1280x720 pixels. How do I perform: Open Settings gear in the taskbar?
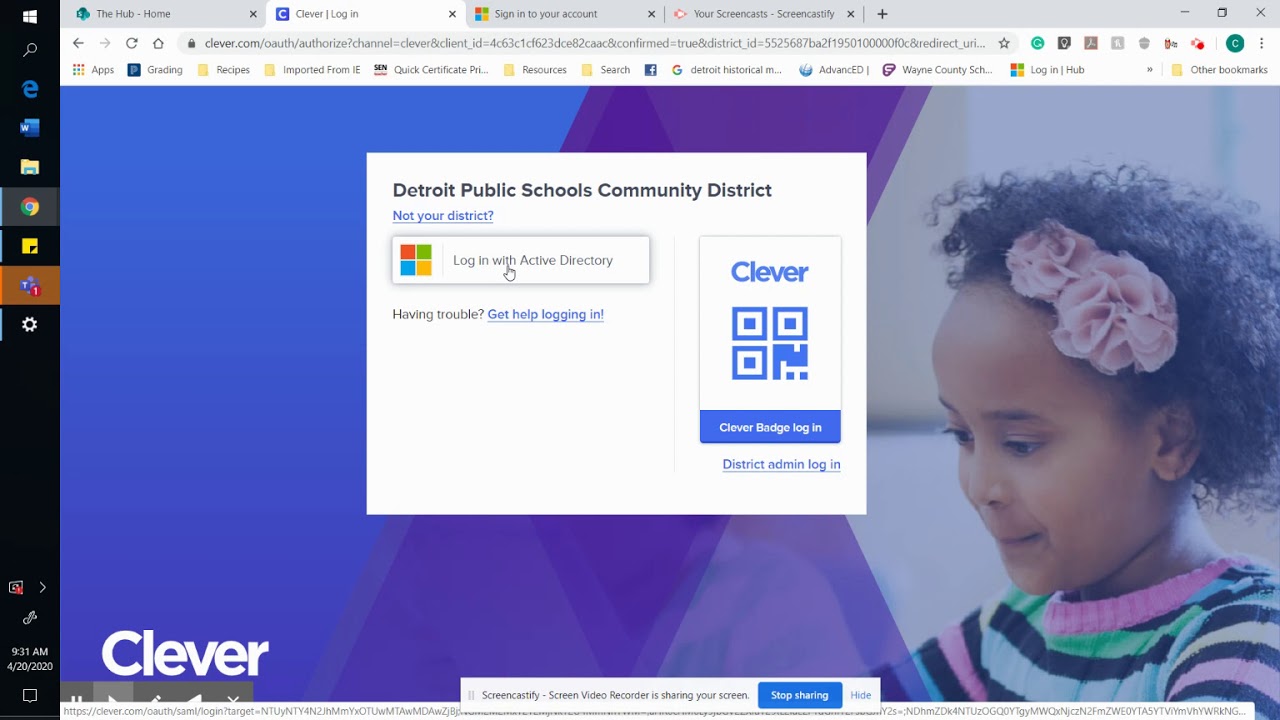(x=30, y=325)
